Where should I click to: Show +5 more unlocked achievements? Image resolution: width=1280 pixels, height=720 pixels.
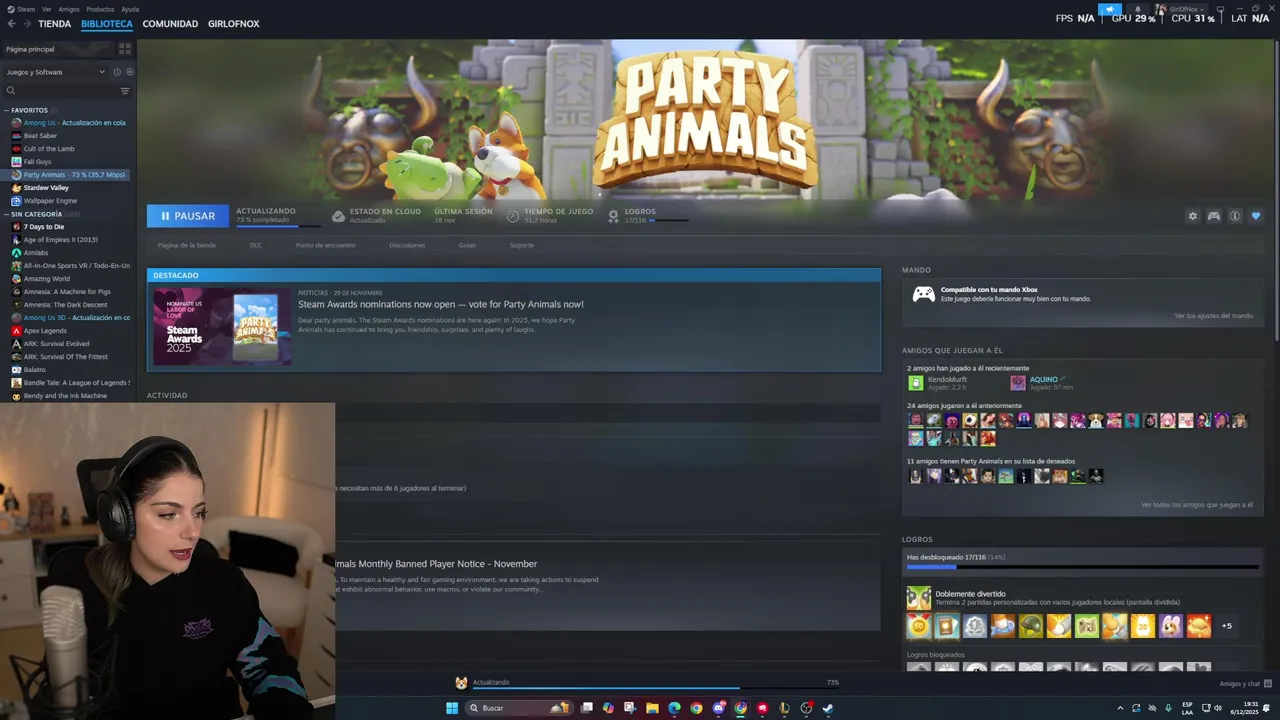[1227, 626]
